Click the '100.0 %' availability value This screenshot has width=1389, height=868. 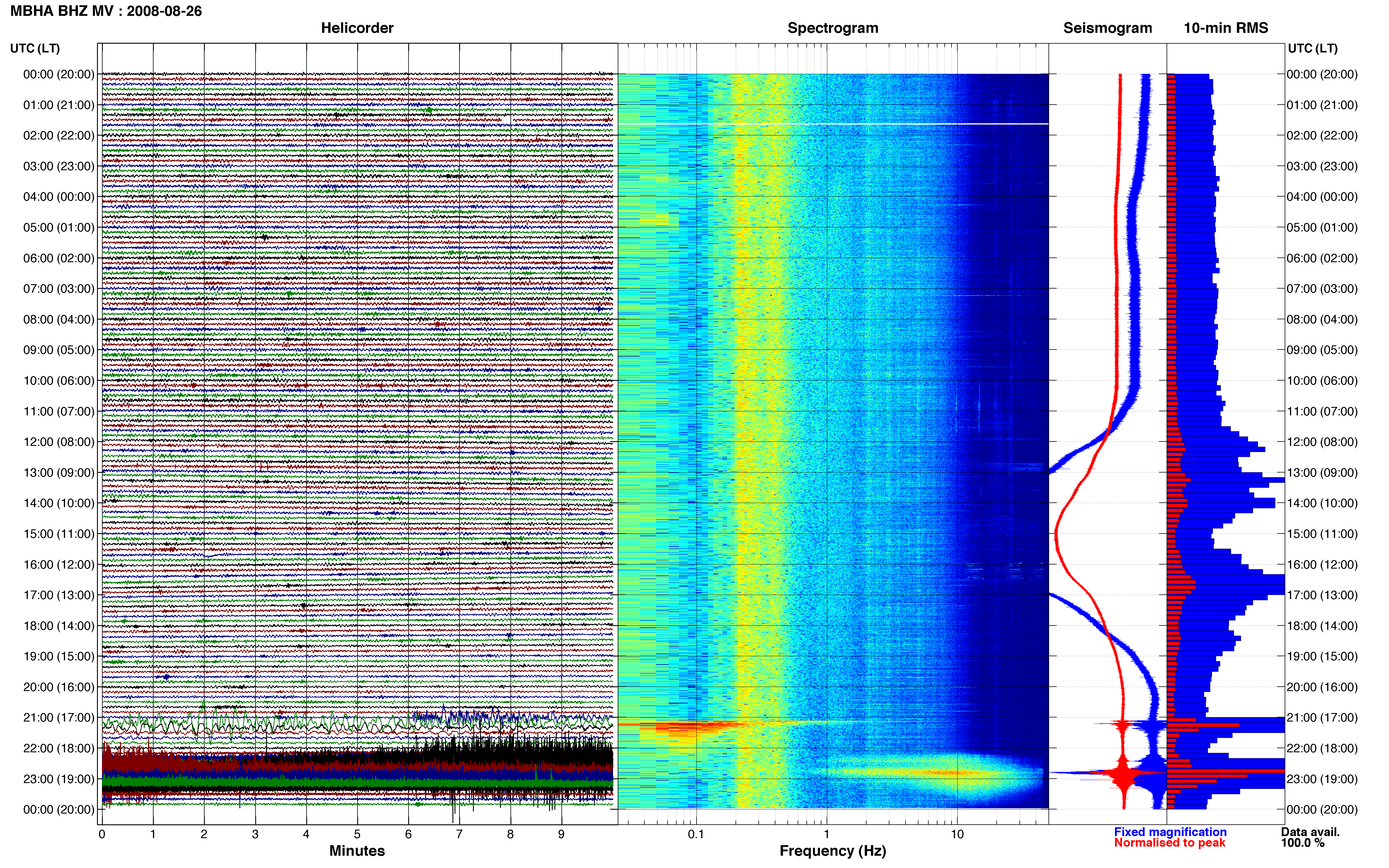1302,843
